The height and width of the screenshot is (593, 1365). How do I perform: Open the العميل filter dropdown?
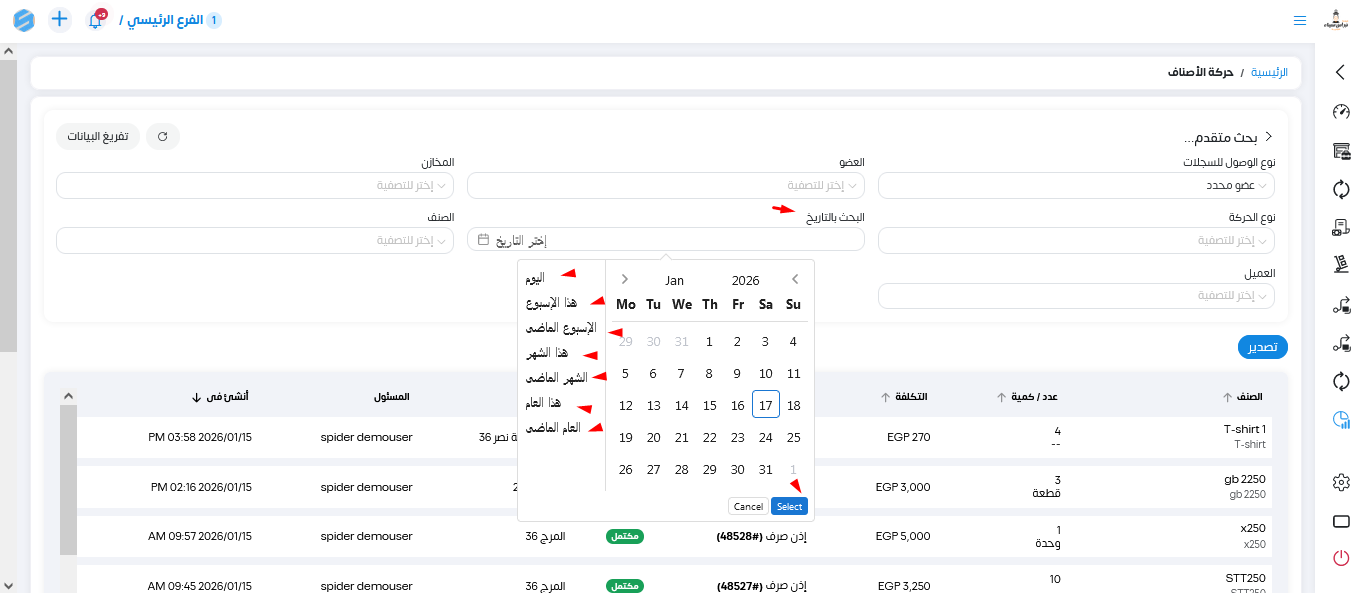pos(1076,296)
